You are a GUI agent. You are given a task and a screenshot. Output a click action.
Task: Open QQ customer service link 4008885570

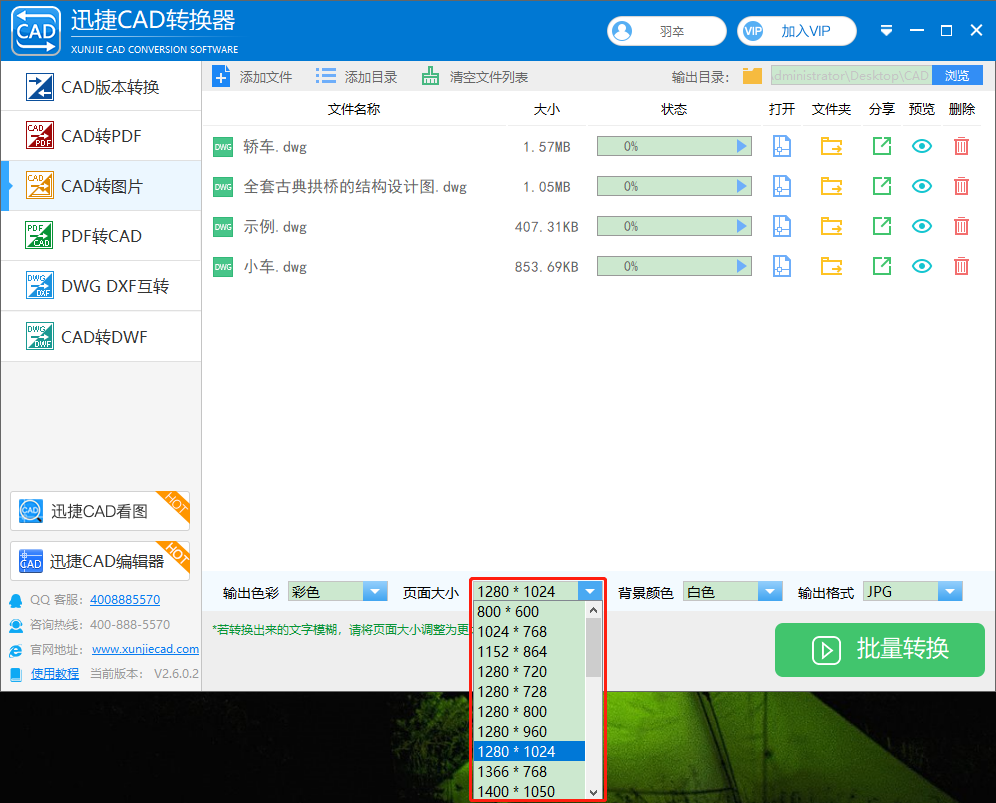[125, 600]
